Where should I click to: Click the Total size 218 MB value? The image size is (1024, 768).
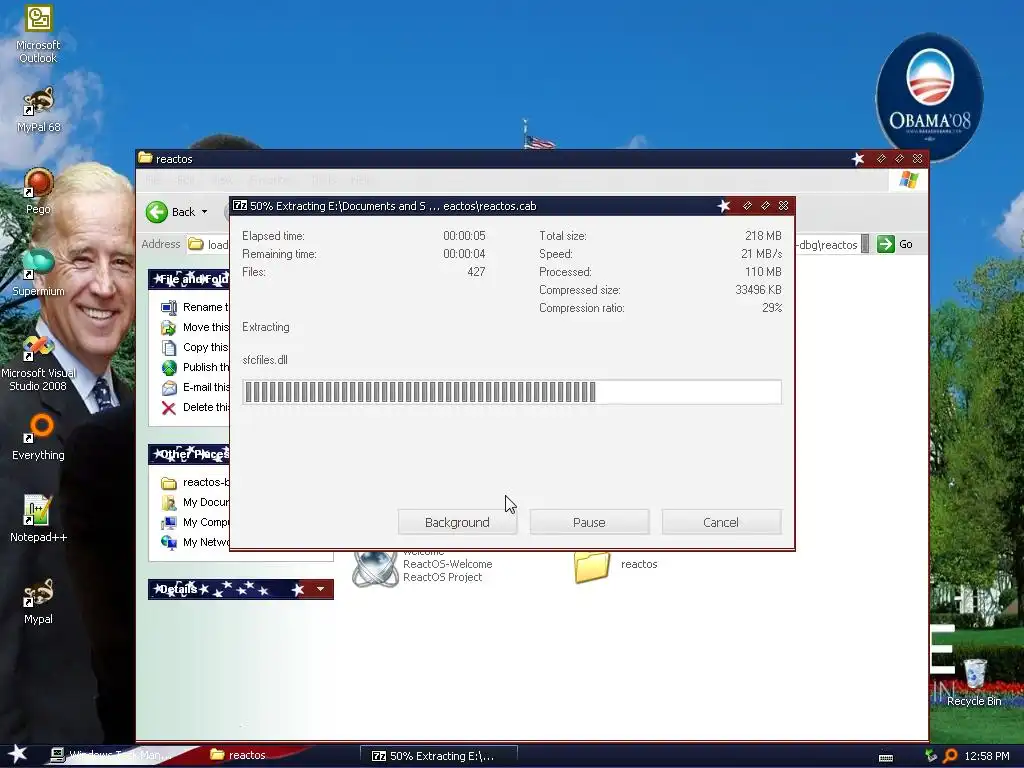tap(763, 236)
